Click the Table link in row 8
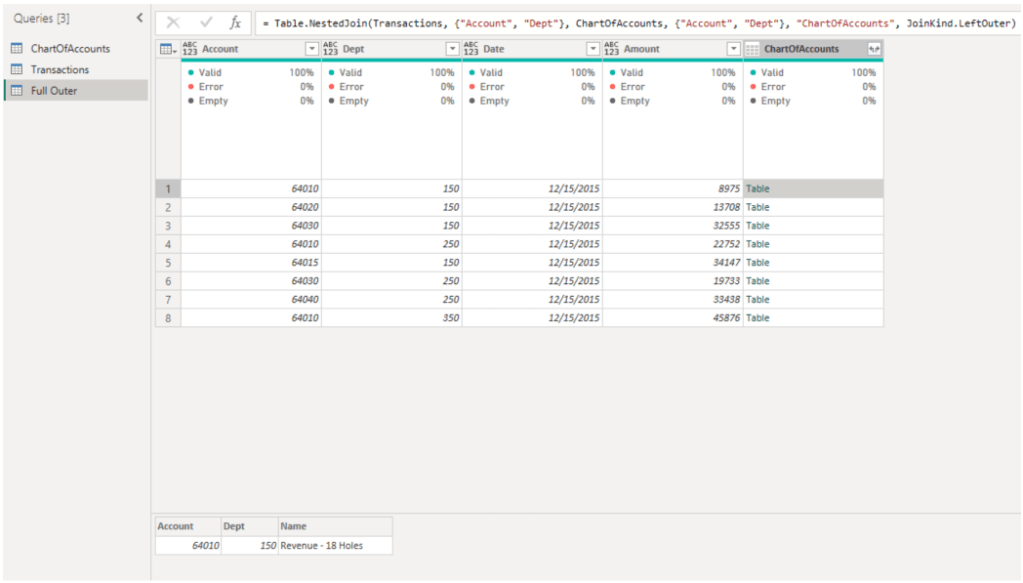 click(x=758, y=318)
